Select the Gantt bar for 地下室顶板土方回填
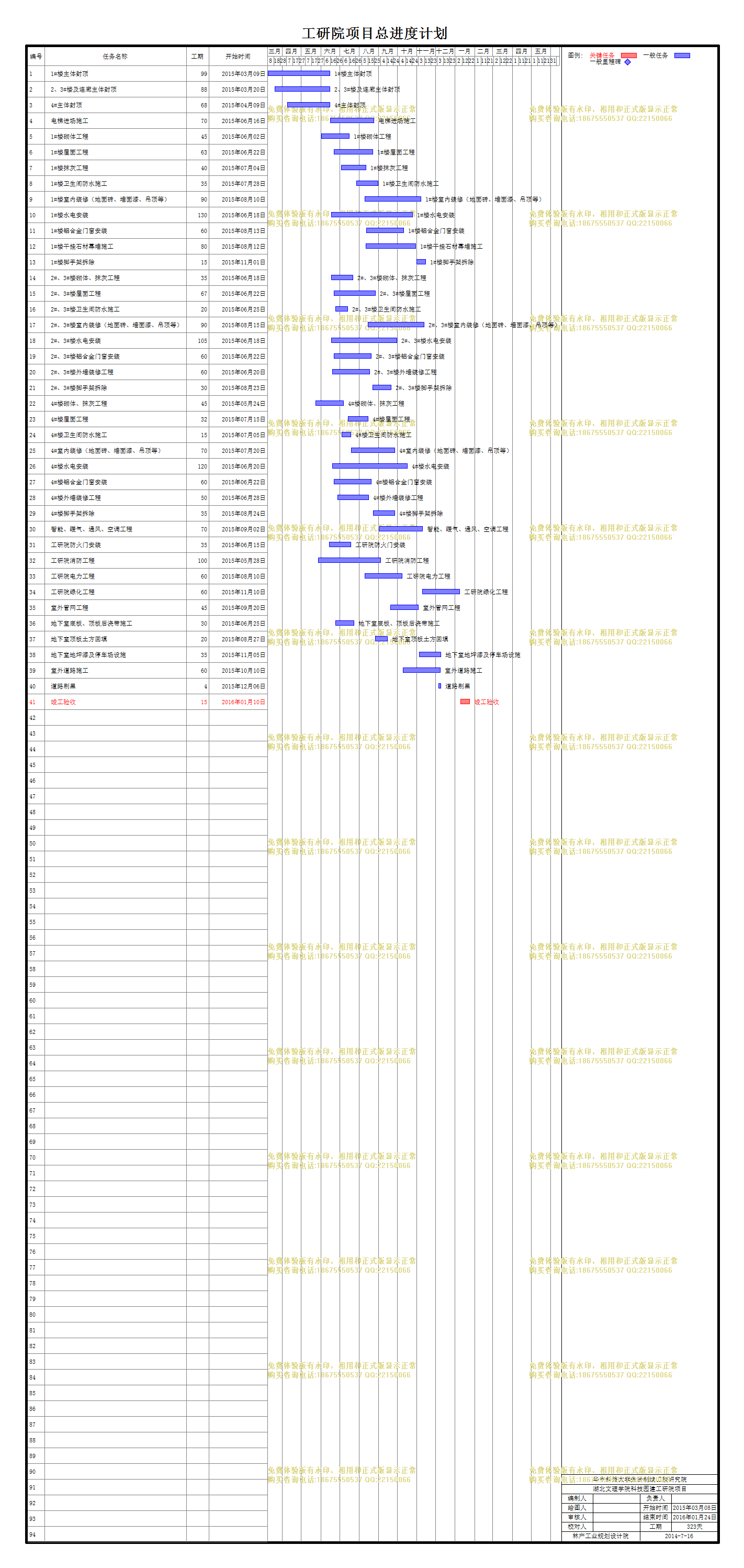The width and height of the screenshot is (744, 1568). [x=381, y=639]
